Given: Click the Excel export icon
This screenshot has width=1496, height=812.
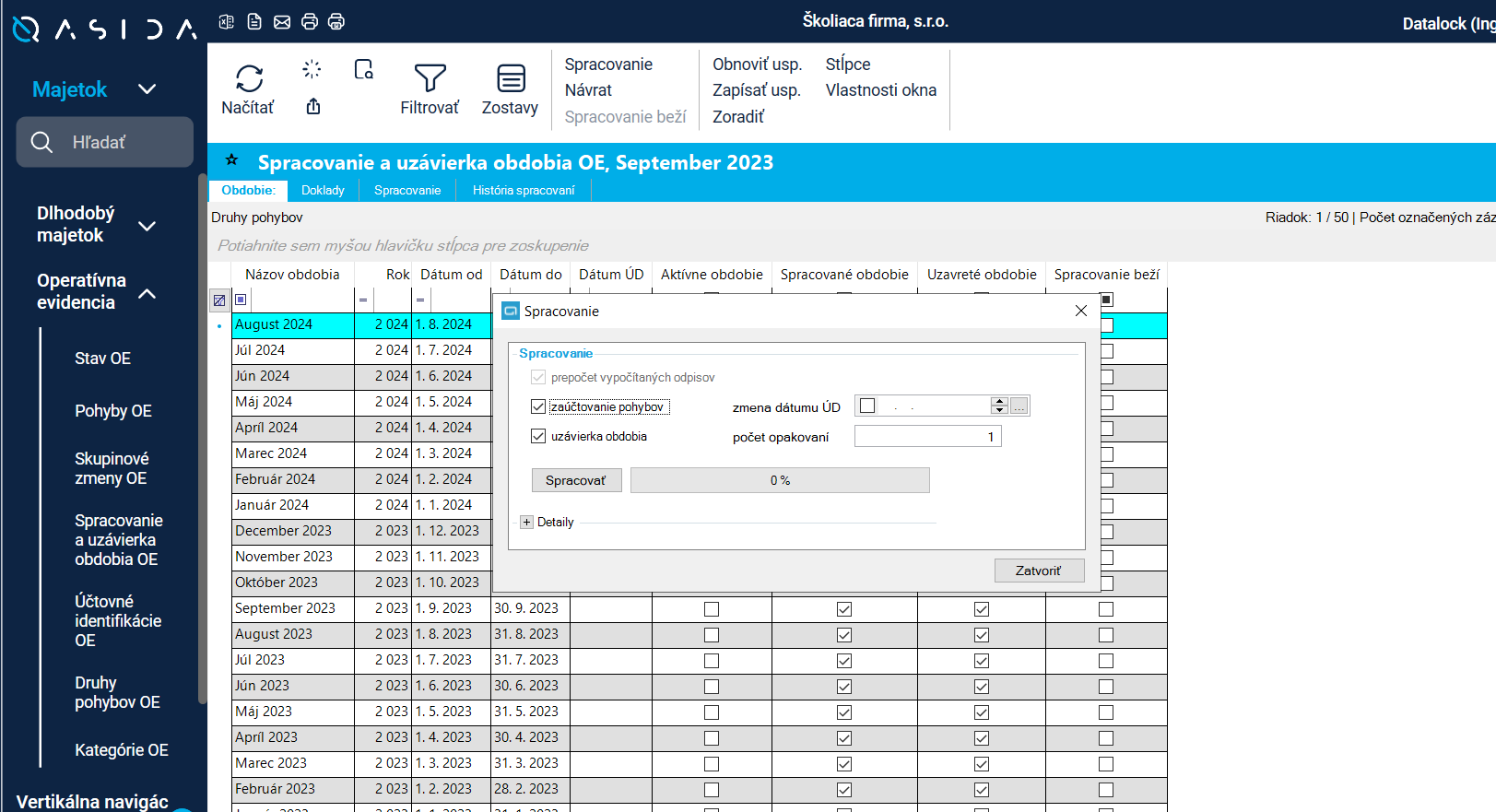Looking at the screenshot, I should click(x=227, y=21).
